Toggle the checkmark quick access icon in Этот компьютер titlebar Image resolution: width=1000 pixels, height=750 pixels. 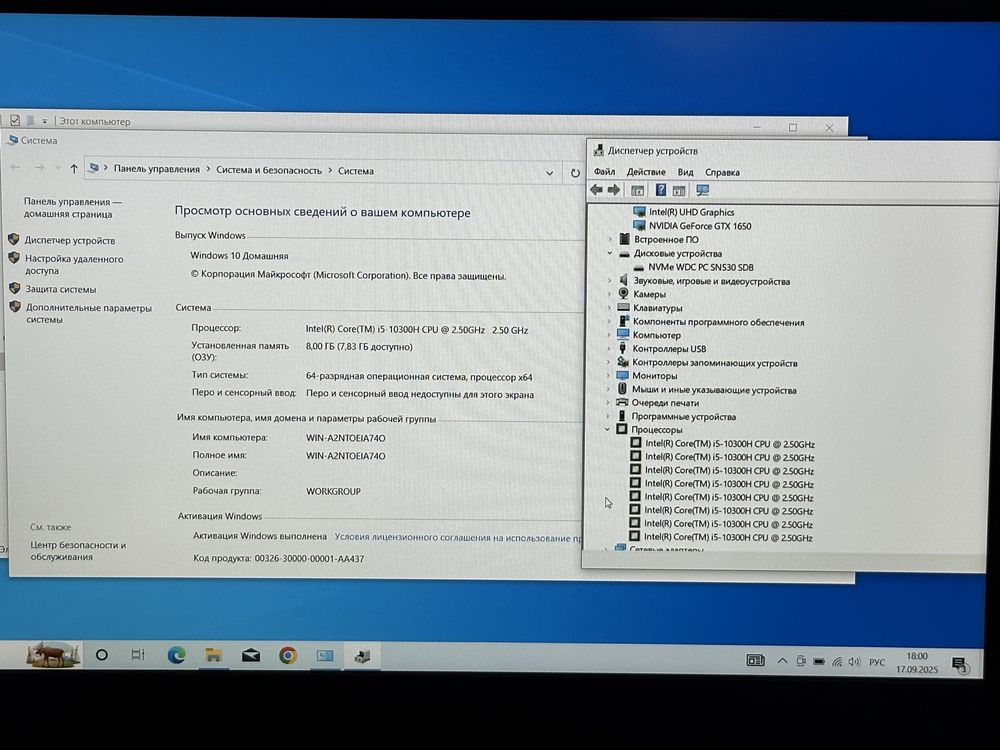[x=15, y=120]
